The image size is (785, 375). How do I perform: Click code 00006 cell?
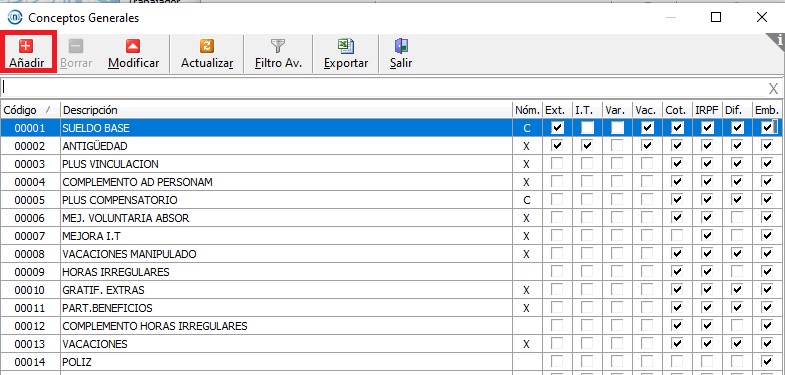click(x=30, y=218)
